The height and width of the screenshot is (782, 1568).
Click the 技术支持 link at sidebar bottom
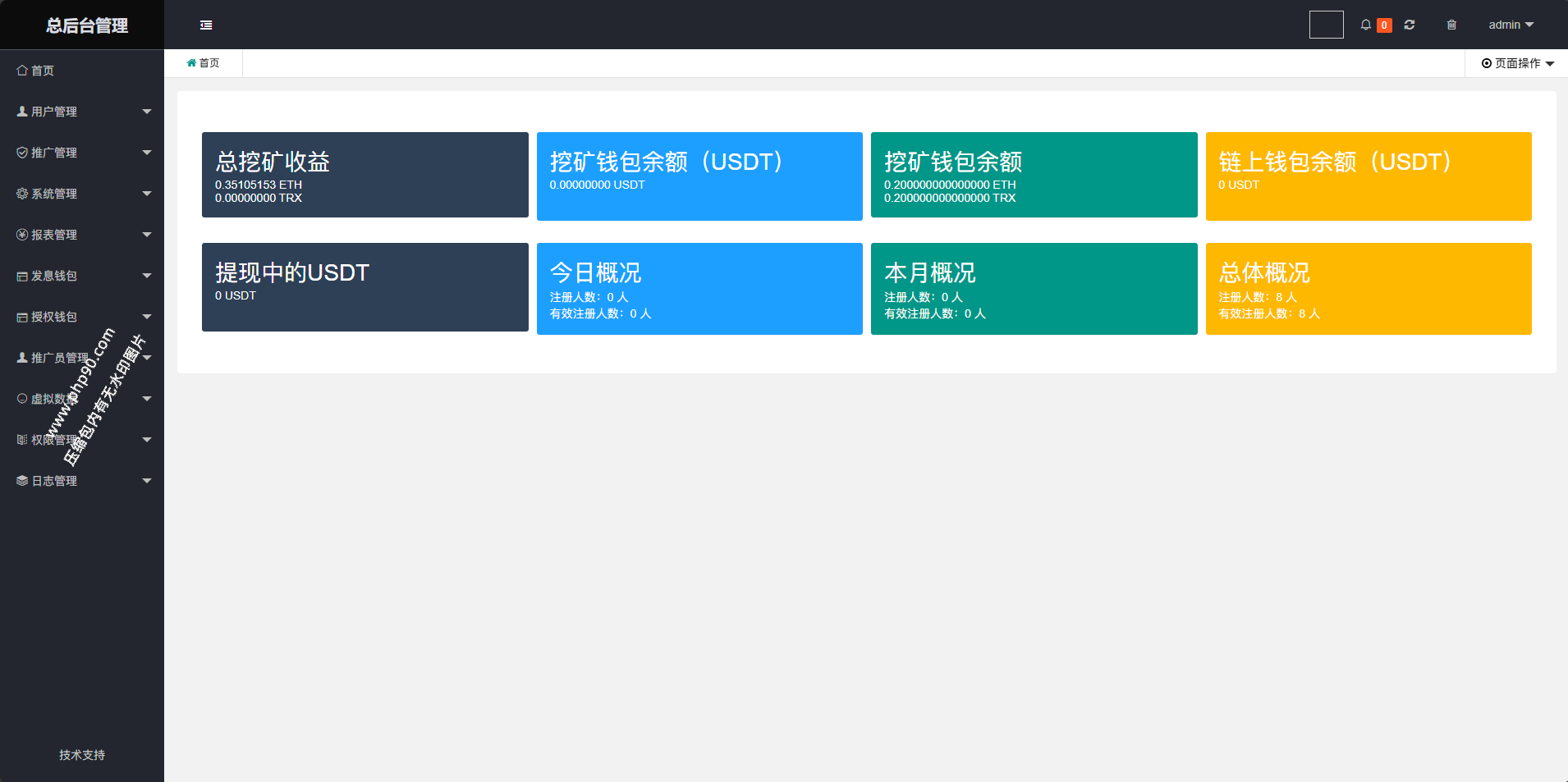click(82, 755)
